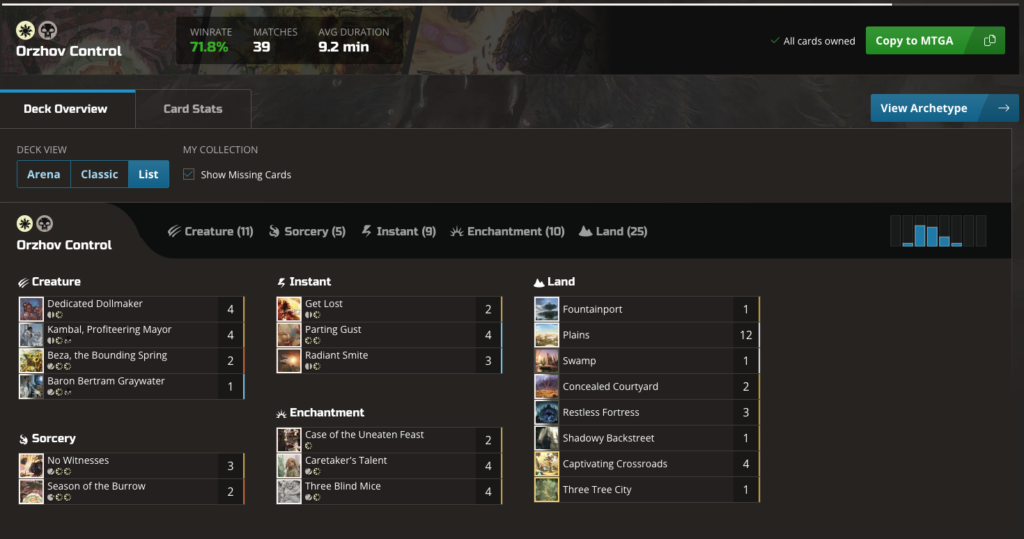Click the white mana sun icon in header
The width and height of the screenshot is (1024, 539).
[25, 30]
